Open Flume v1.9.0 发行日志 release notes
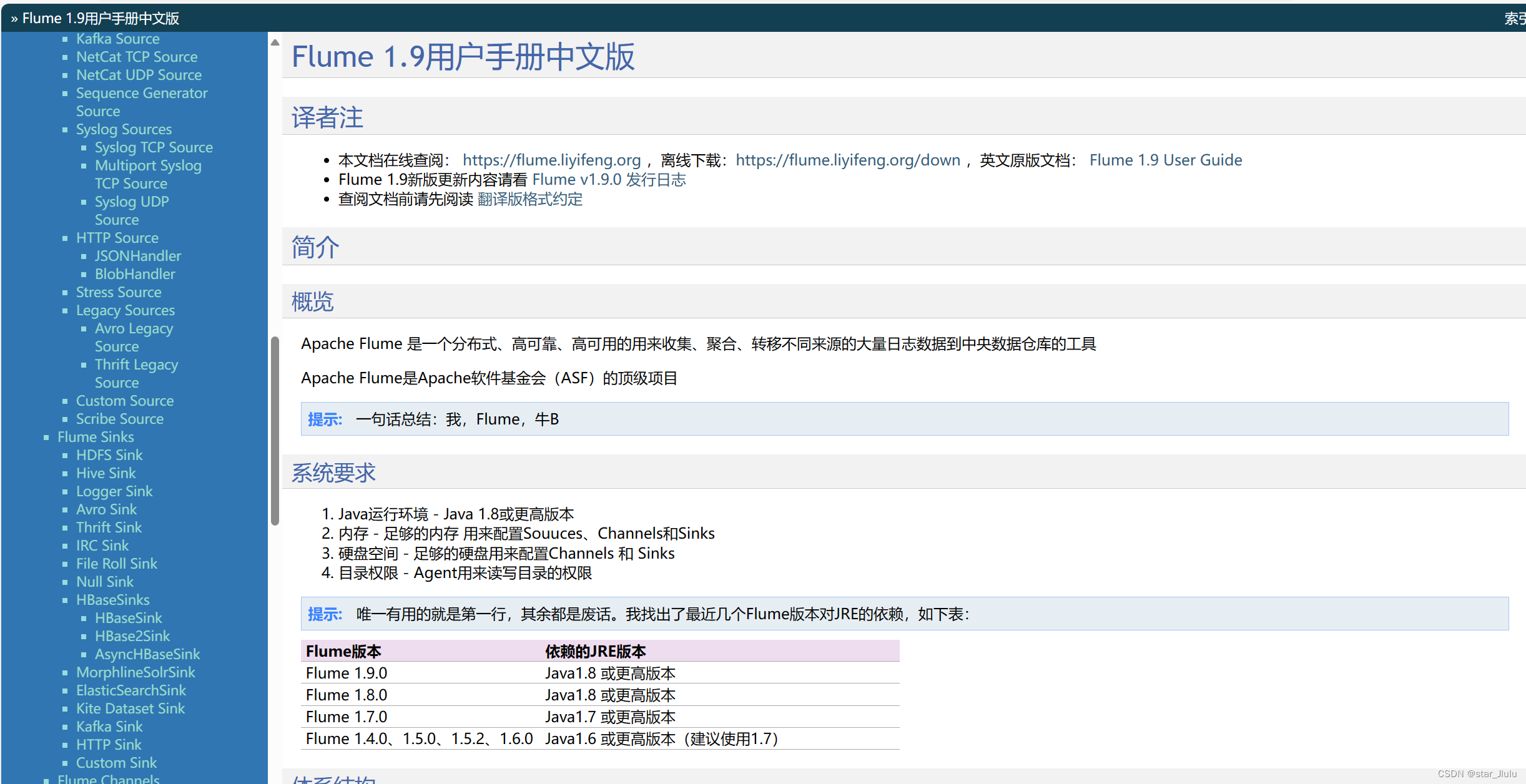The width and height of the screenshot is (1526, 784). pyautogui.click(x=609, y=180)
